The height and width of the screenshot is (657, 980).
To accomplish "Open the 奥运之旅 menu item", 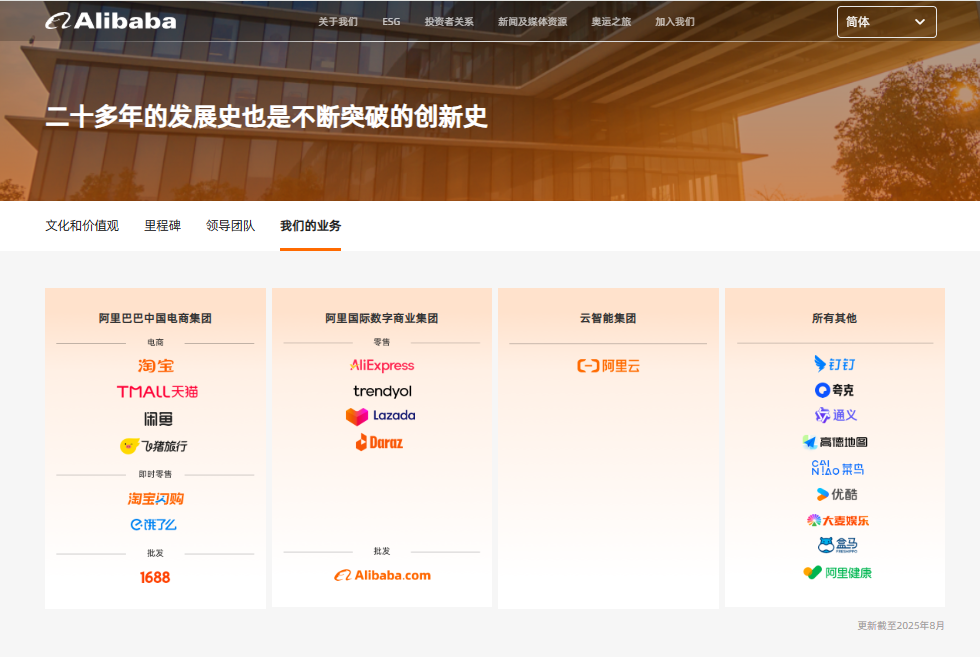I will click(x=611, y=22).
